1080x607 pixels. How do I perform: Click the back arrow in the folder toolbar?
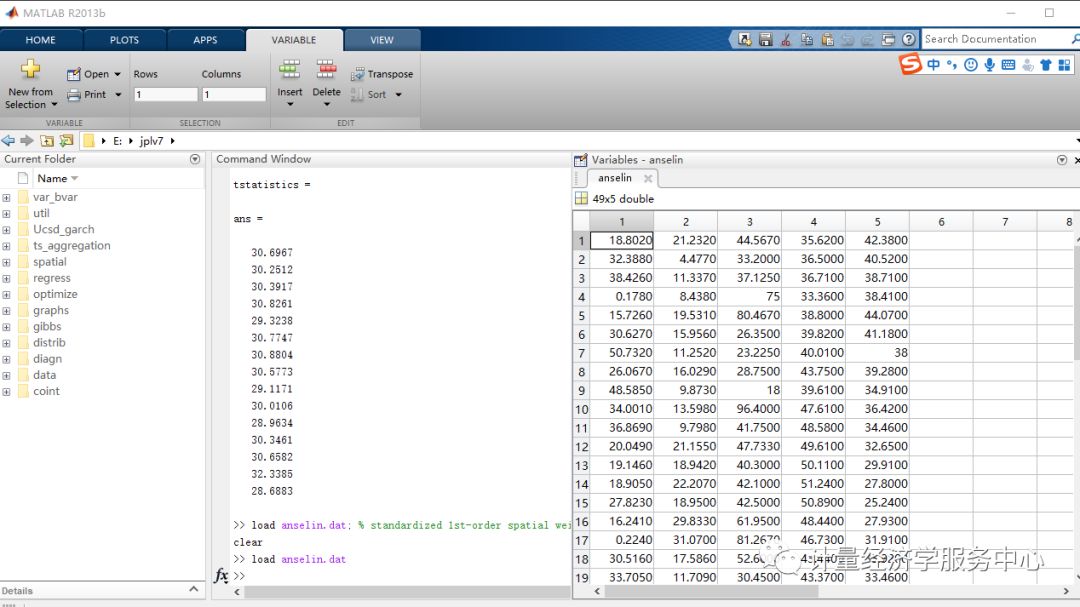click(x=8, y=141)
